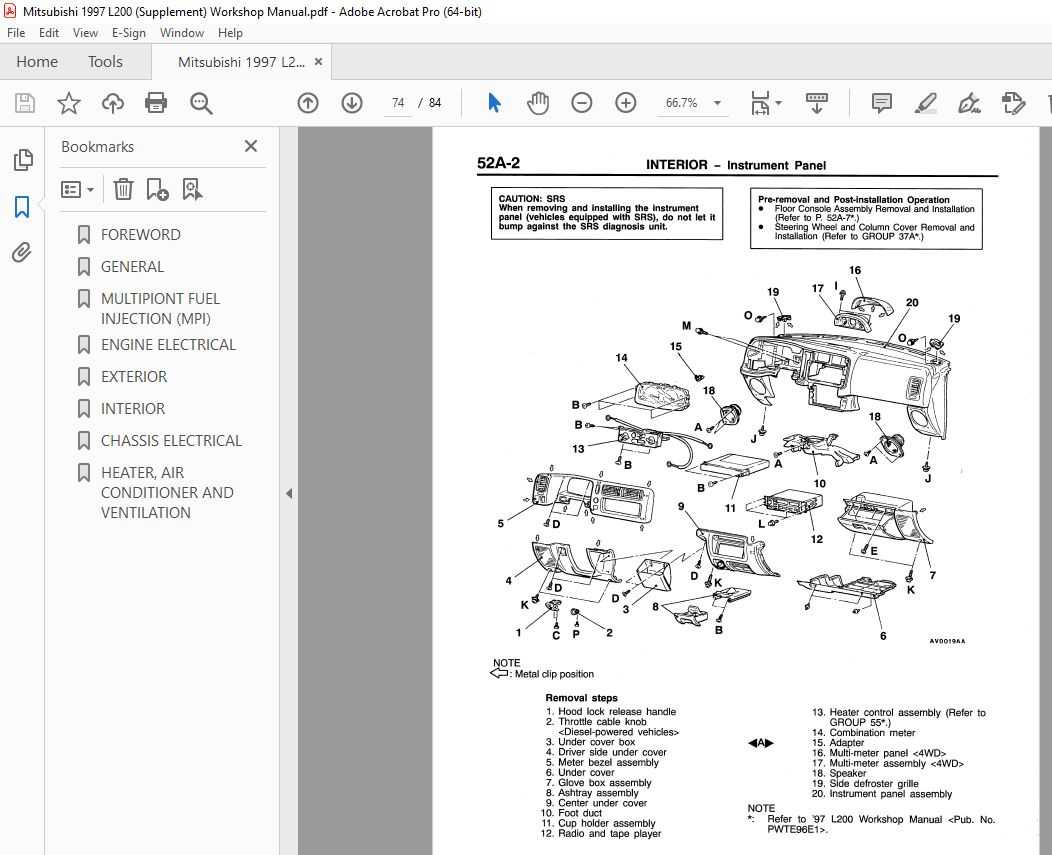Click the '14. Combination meter' step text

(863, 733)
